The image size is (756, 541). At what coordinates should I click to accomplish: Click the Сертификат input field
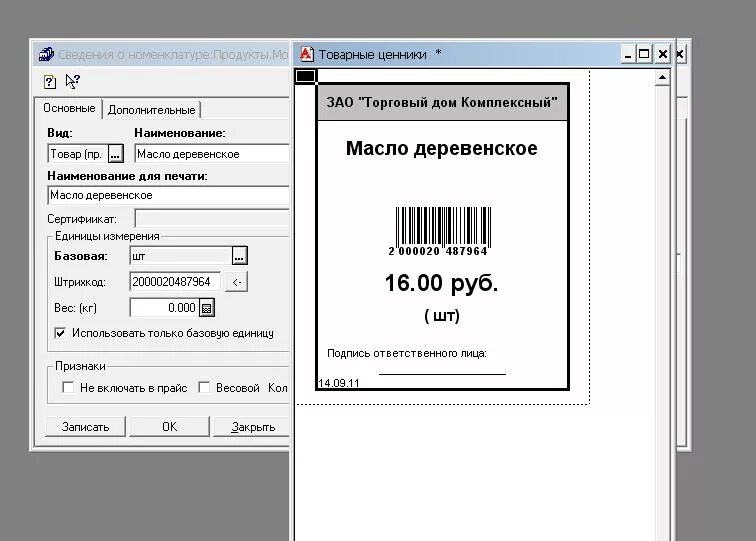(x=212, y=219)
